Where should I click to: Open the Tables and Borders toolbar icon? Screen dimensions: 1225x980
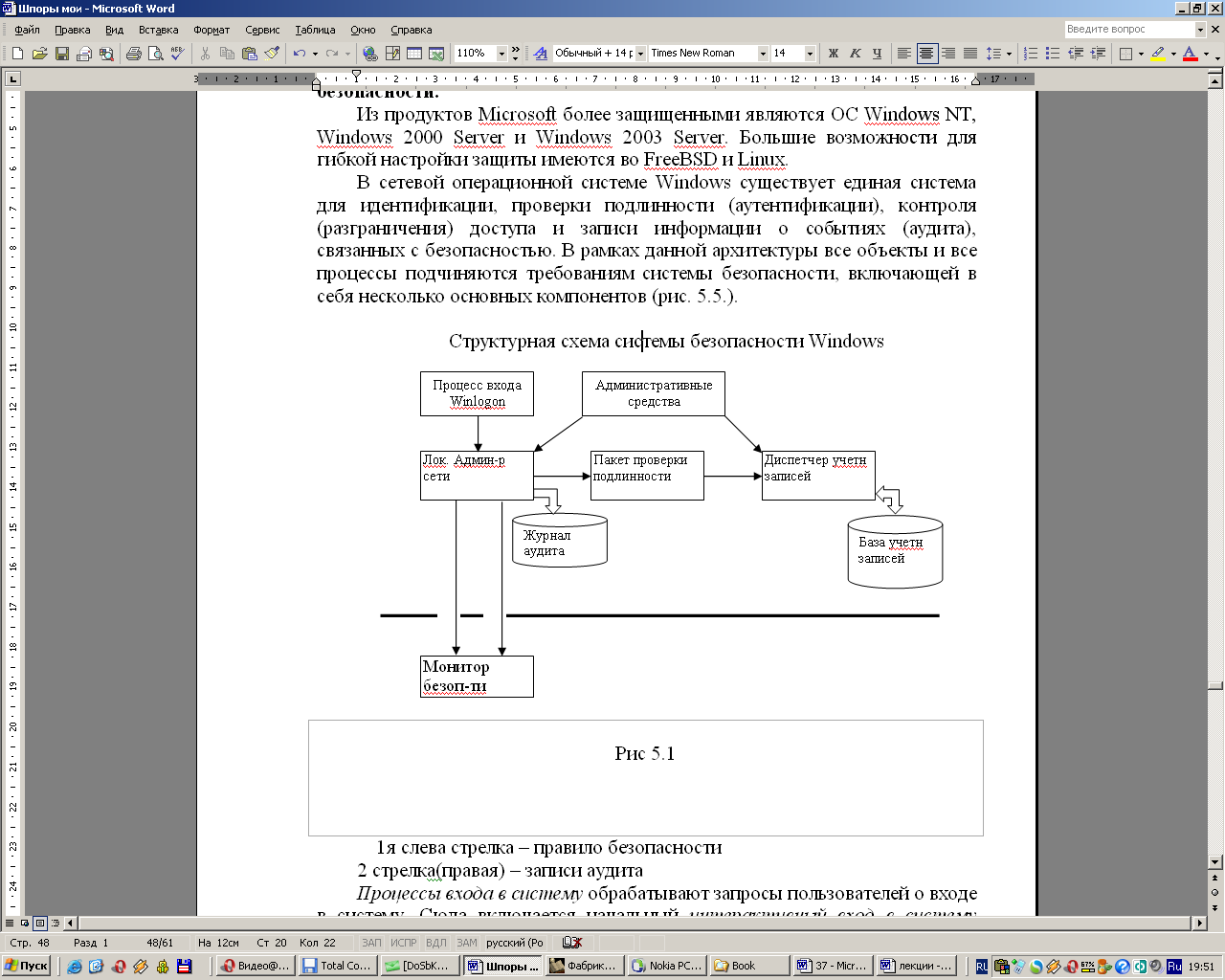[392, 54]
